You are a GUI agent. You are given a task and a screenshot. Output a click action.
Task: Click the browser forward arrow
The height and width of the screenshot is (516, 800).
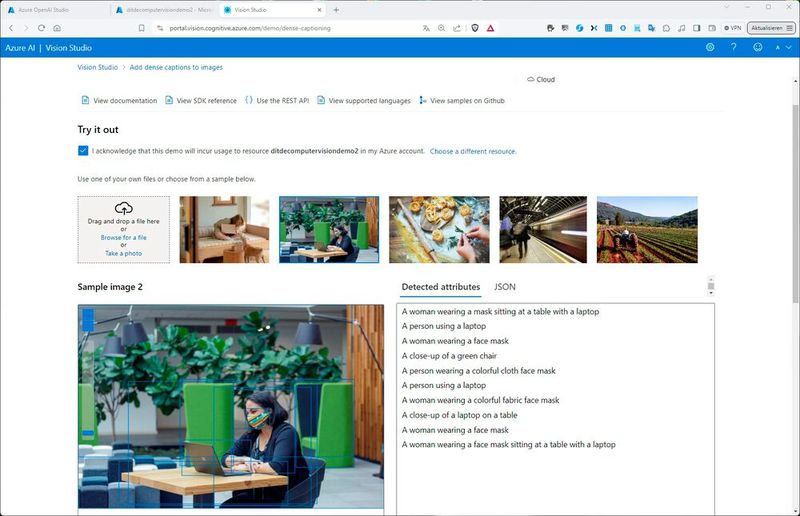[x=26, y=28]
